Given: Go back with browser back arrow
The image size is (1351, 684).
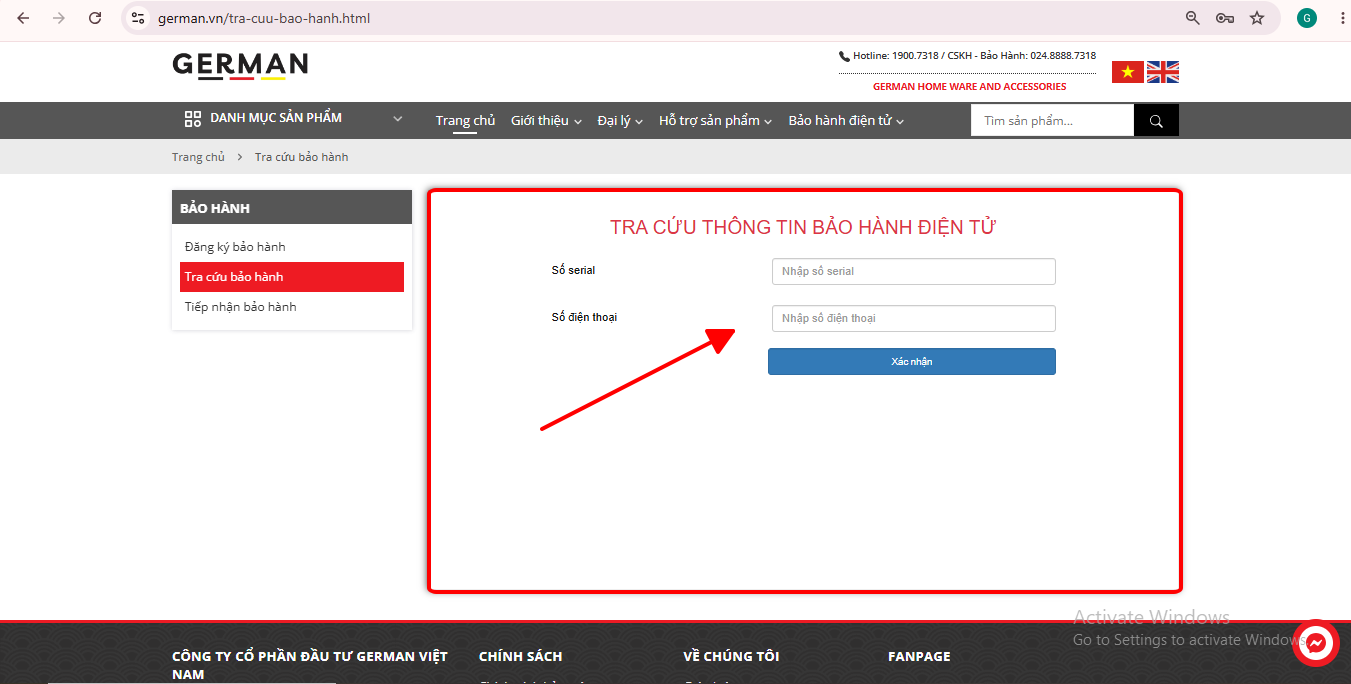Looking at the screenshot, I should (23, 18).
